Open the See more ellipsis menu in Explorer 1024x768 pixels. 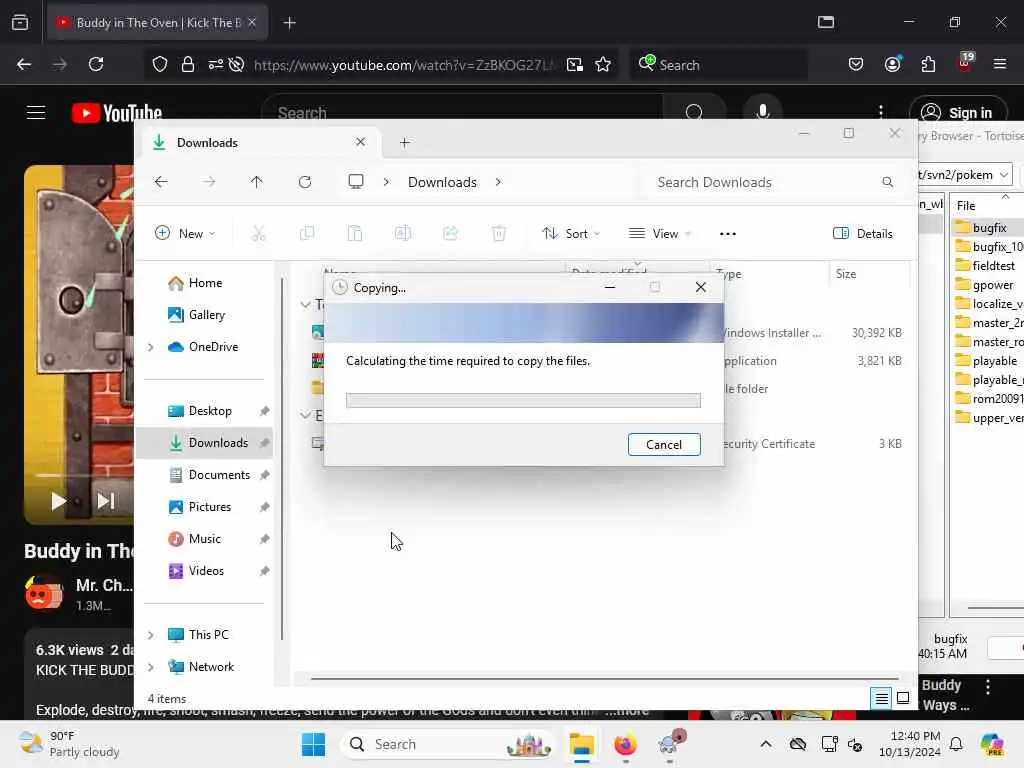[x=728, y=234]
